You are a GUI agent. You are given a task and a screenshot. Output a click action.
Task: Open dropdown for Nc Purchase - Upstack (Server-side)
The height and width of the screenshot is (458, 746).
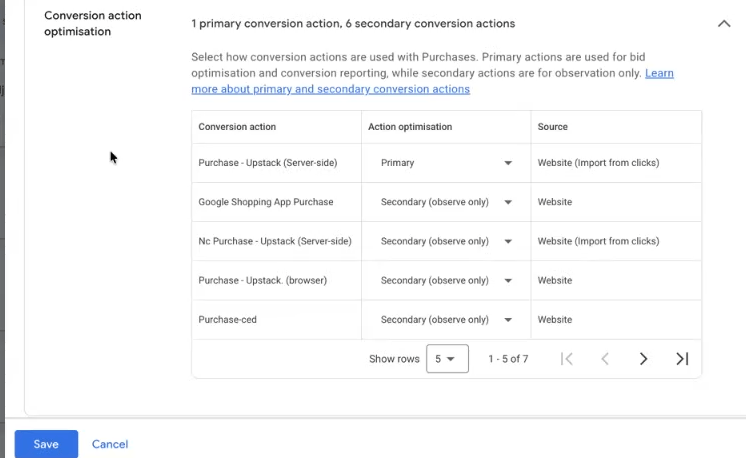446,241
